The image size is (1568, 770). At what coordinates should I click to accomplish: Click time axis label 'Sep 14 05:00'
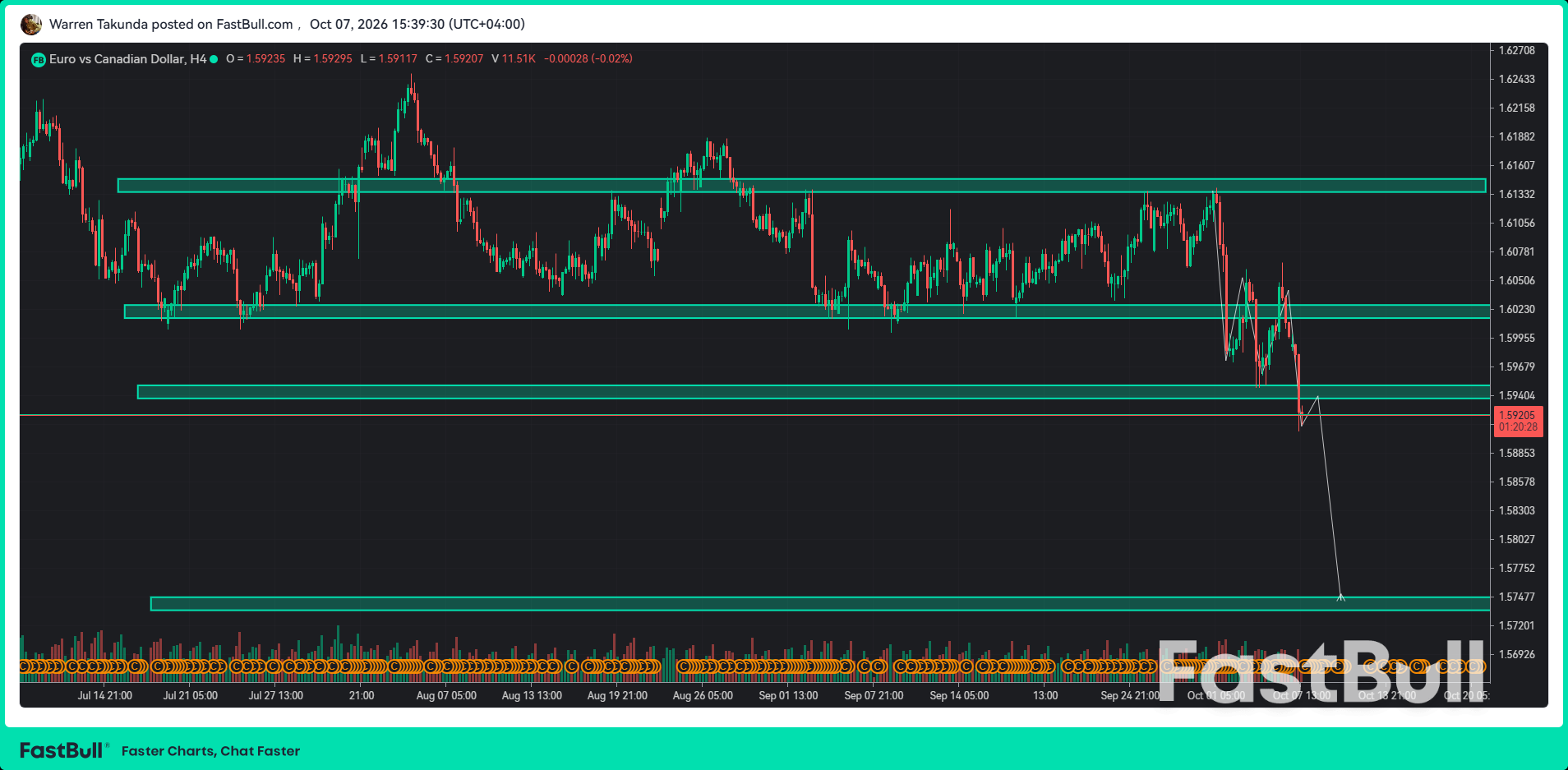point(959,695)
